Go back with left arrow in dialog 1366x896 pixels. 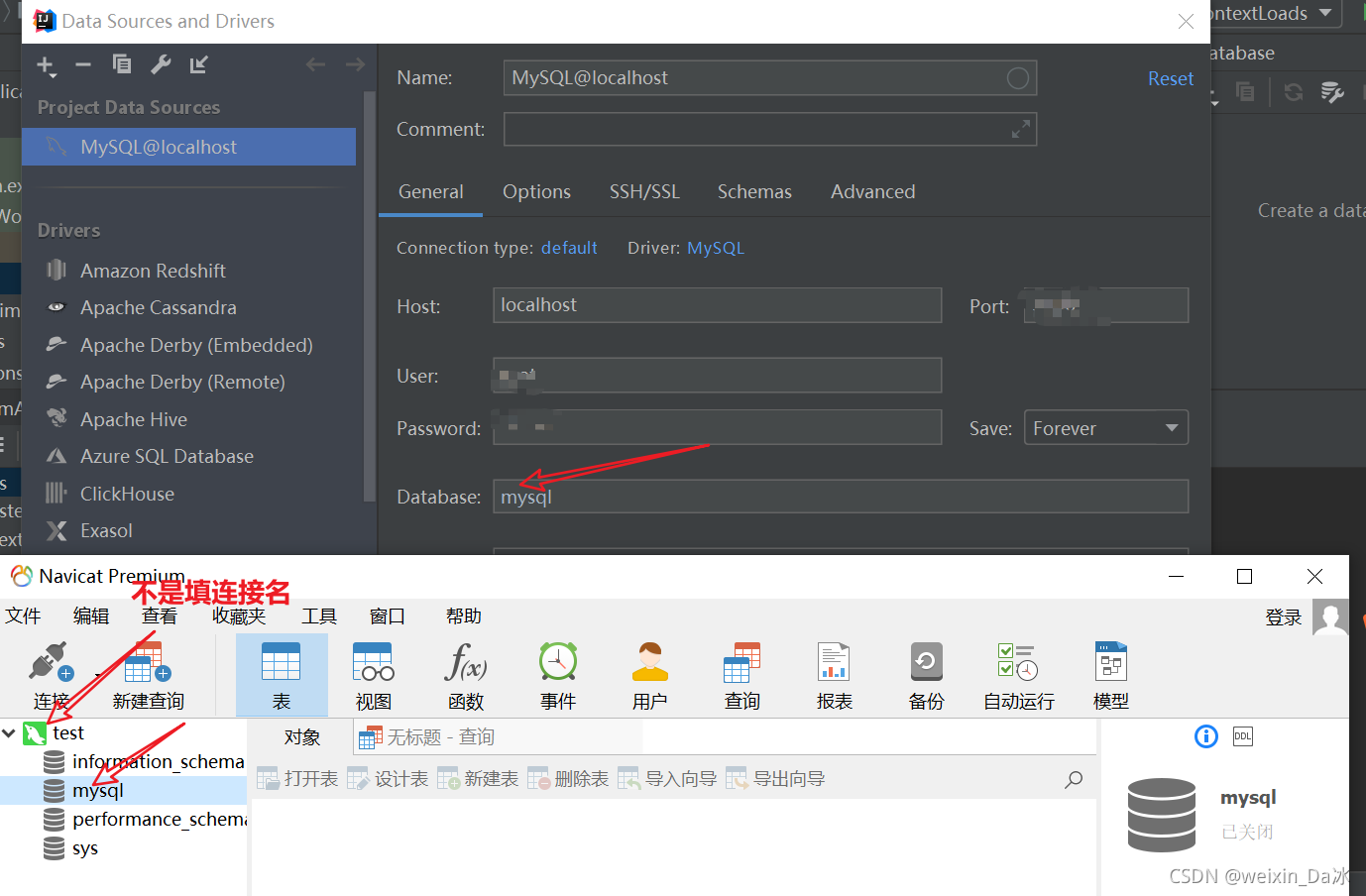click(x=315, y=64)
